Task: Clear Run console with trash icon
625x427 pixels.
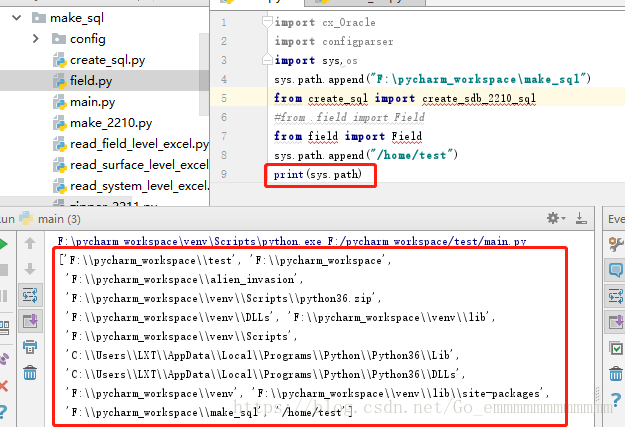Action: tap(30, 373)
